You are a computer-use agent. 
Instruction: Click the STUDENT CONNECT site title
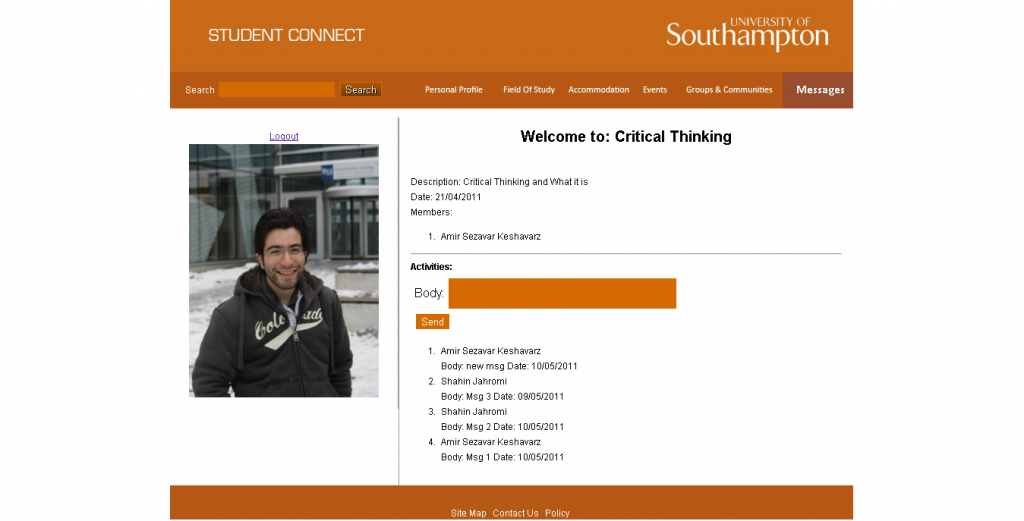click(286, 35)
